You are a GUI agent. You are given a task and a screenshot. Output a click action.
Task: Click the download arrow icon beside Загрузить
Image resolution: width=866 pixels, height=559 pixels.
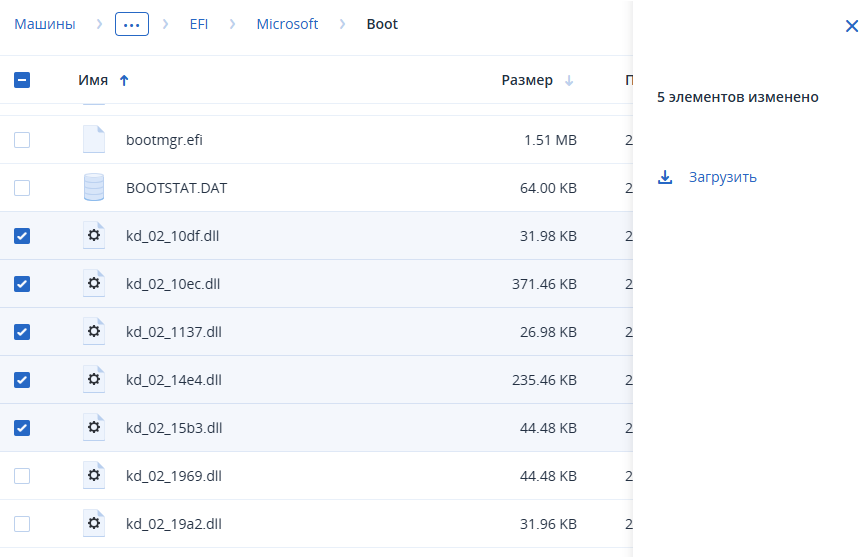pos(665,177)
